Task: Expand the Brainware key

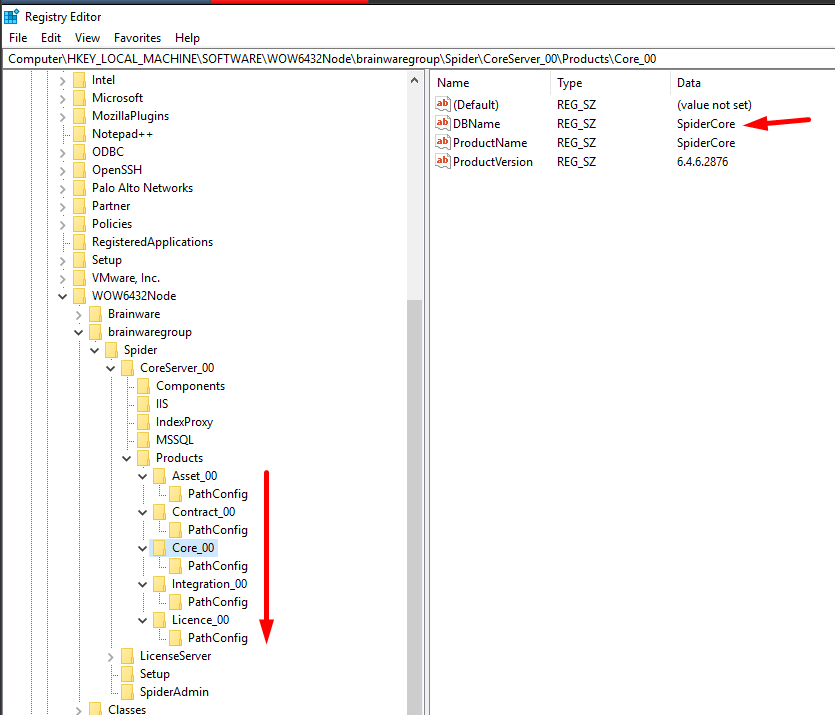Action: [78, 315]
